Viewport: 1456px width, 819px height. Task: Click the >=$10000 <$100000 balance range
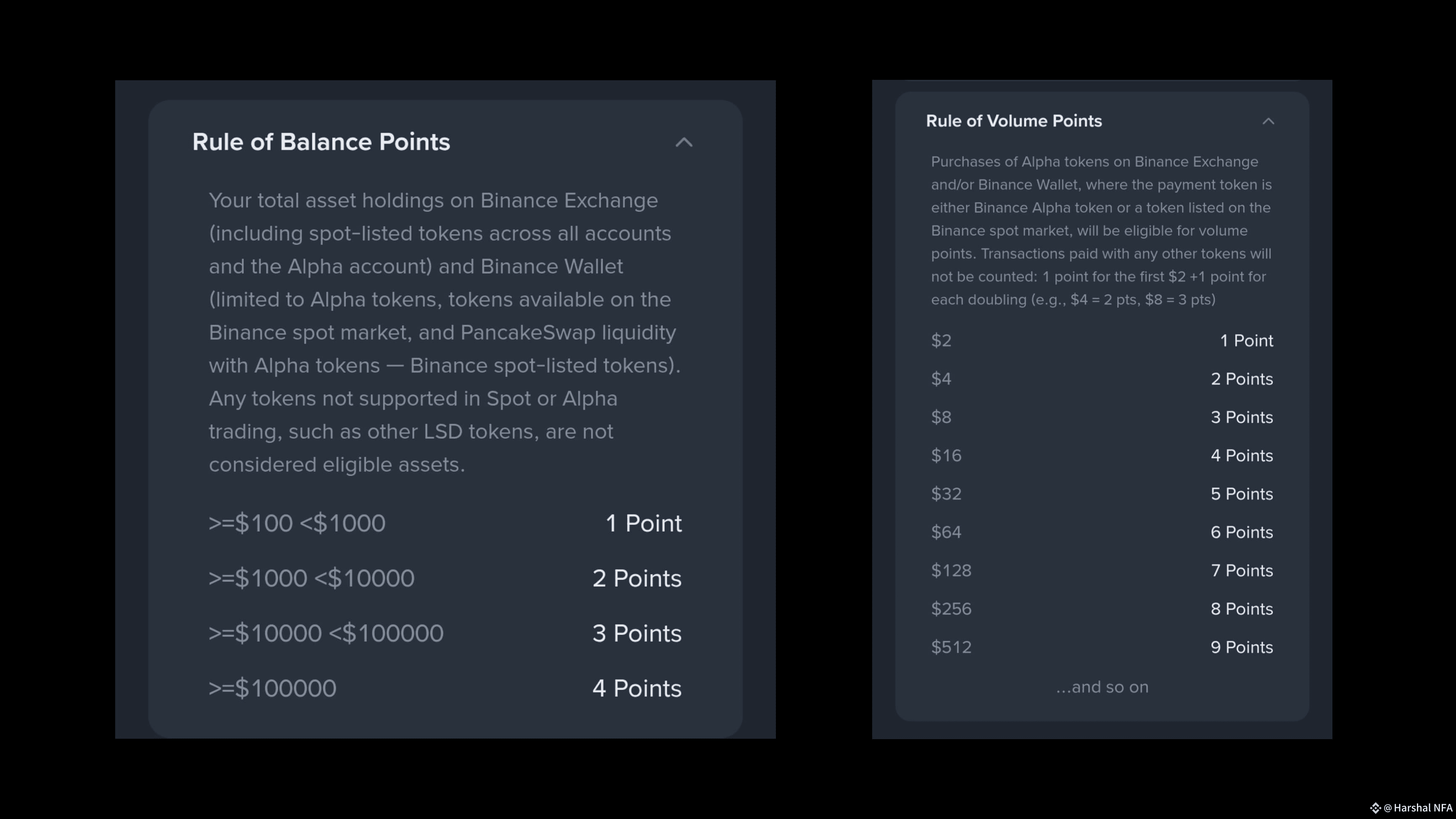click(x=326, y=633)
